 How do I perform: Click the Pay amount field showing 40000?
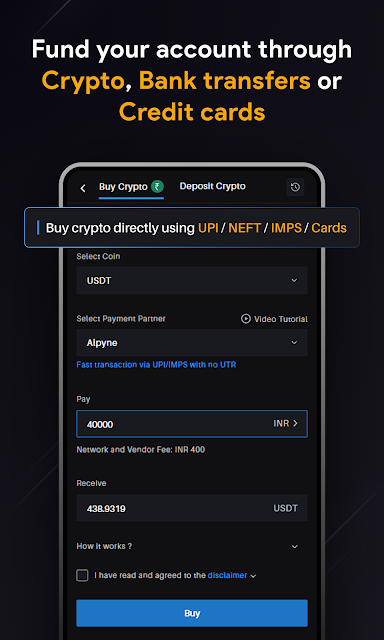pyautogui.click(x=192, y=424)
